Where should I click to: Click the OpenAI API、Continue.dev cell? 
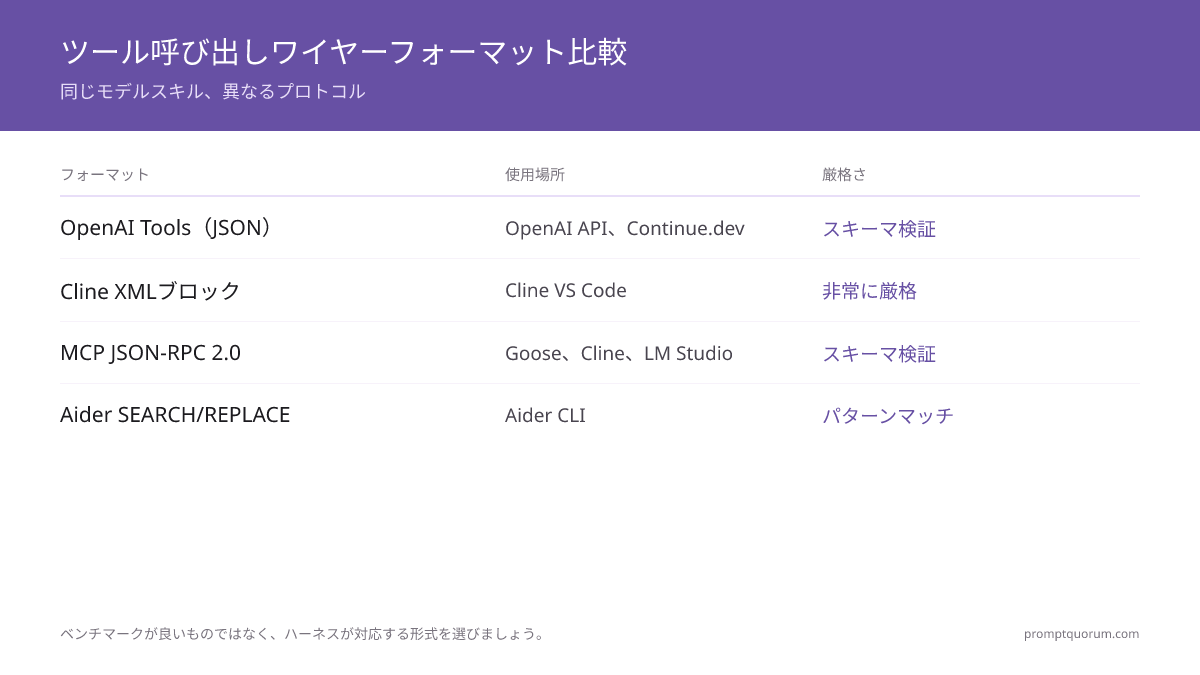[625, 229]
